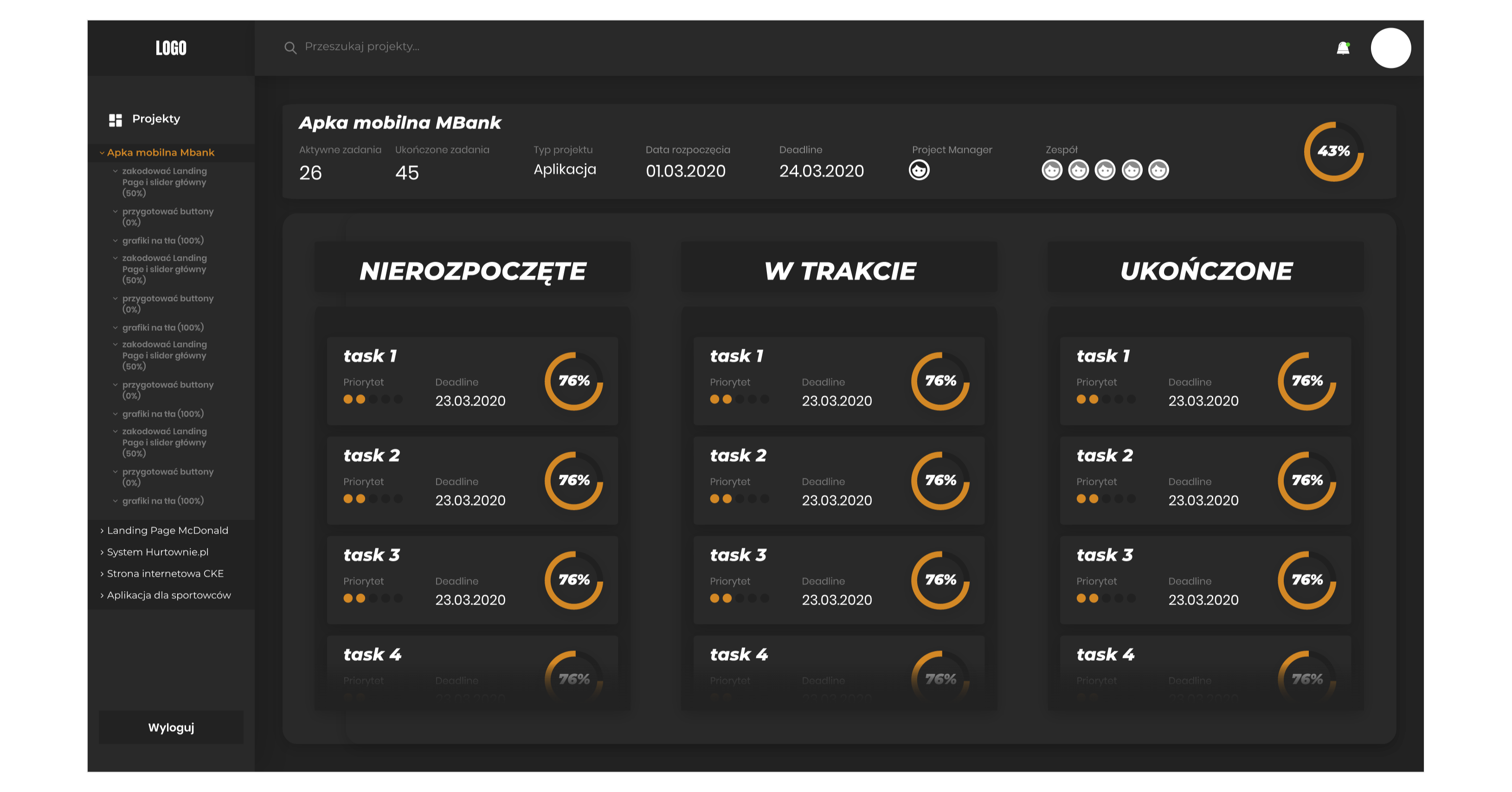Open Strona internetowa CKE project
Image resolution: width=1512 pixels, height=792 pixels.
click(165, 573)
